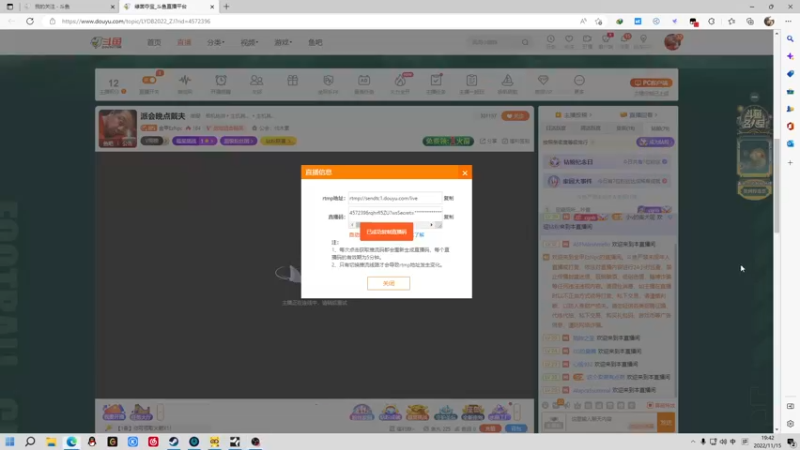Open the AD calendar icon in the streamer toolbar
The height and width of the screenshot is (450, 800).
point(364,80)
